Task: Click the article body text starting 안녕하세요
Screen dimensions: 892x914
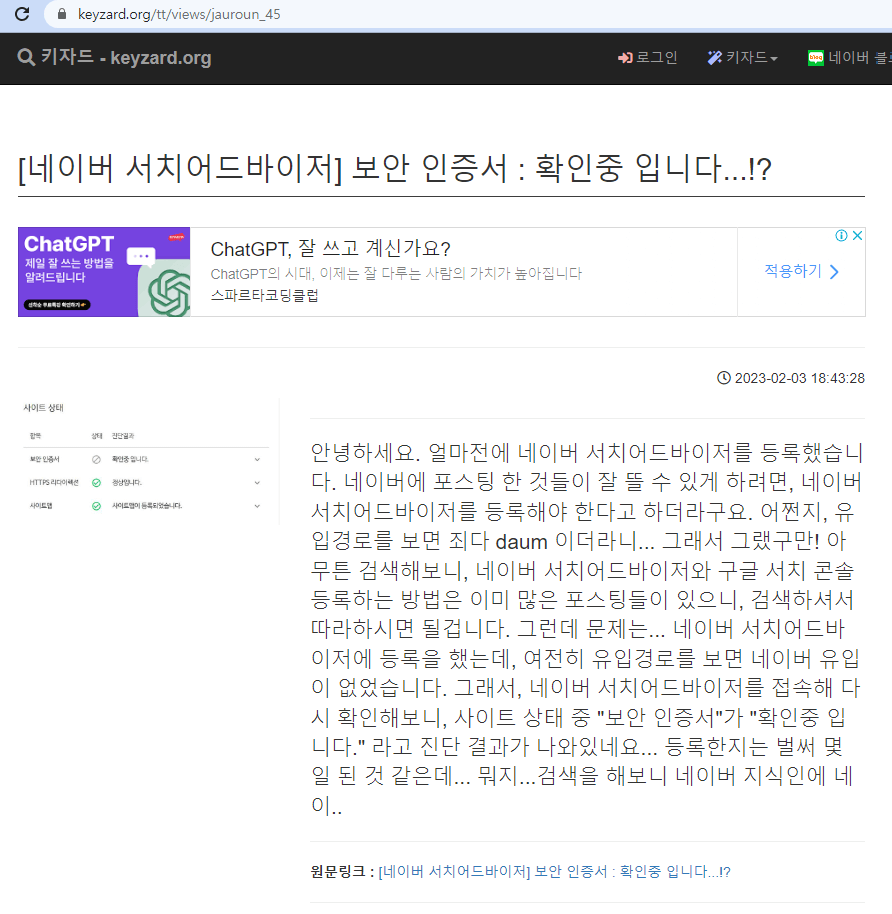Action: pos(587,628)
